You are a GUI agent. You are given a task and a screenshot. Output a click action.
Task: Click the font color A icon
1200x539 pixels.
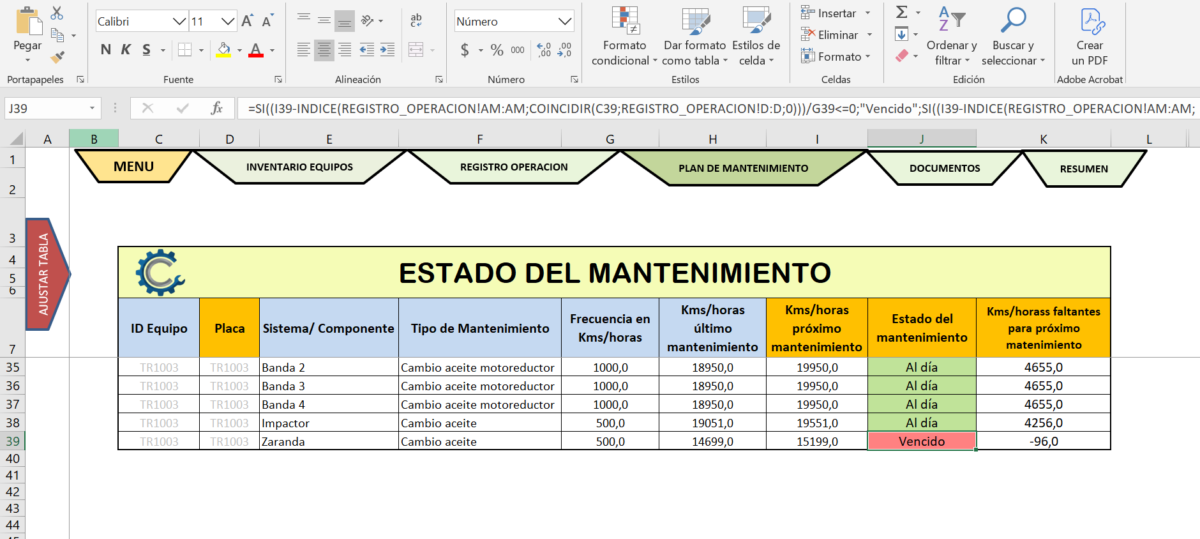point(256,50)
